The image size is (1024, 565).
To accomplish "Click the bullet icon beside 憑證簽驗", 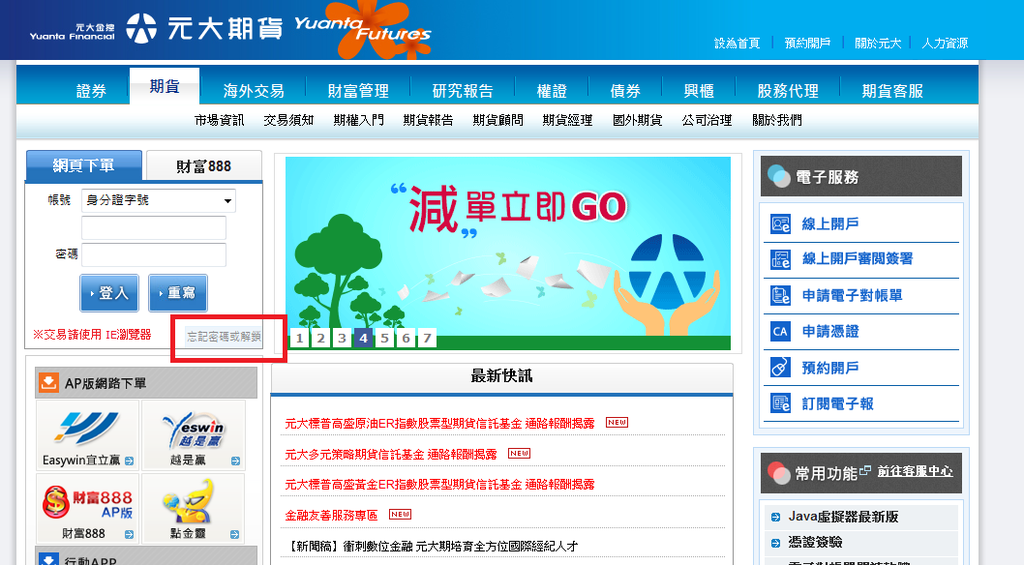I will [x=776, y=543].
